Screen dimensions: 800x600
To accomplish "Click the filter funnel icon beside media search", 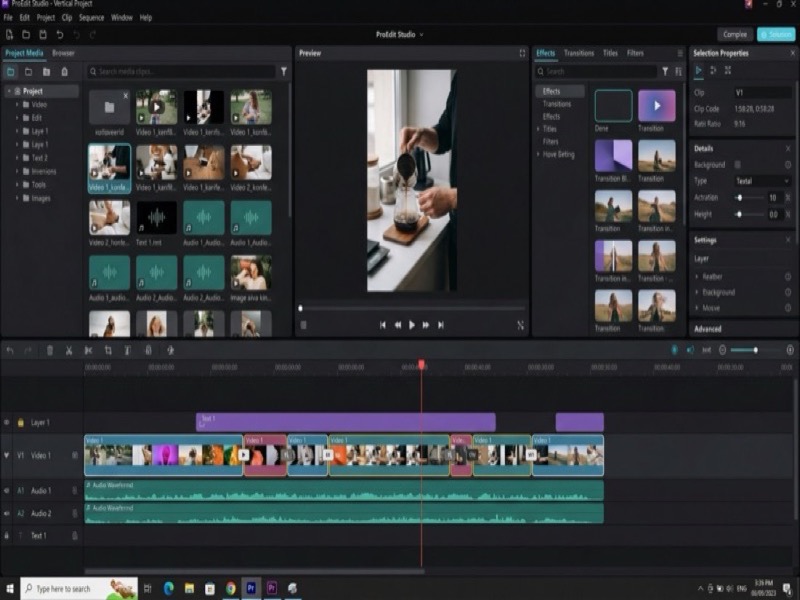I will click(283, 72).
